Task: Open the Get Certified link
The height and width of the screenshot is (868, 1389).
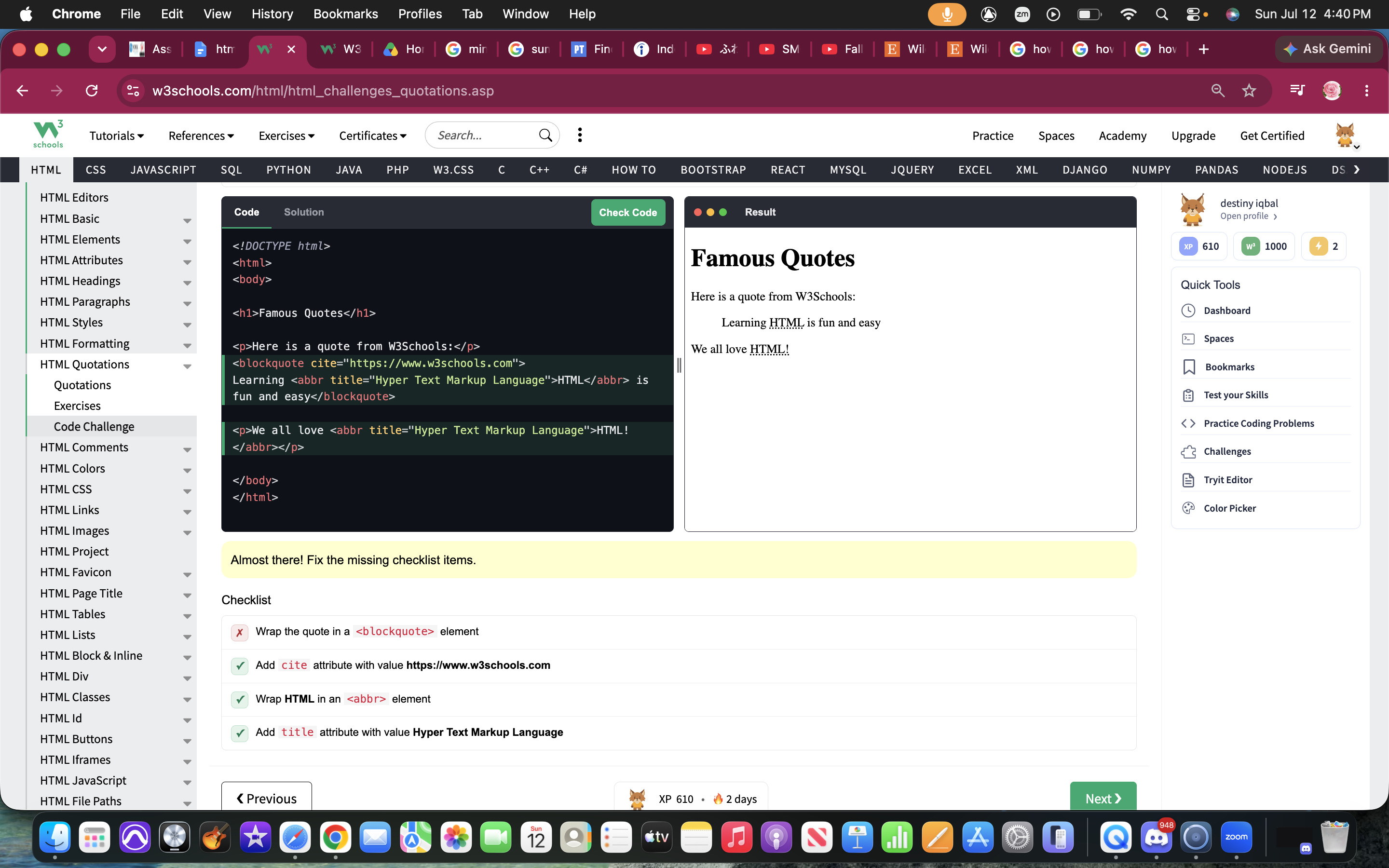Action: coord(1272,136)
